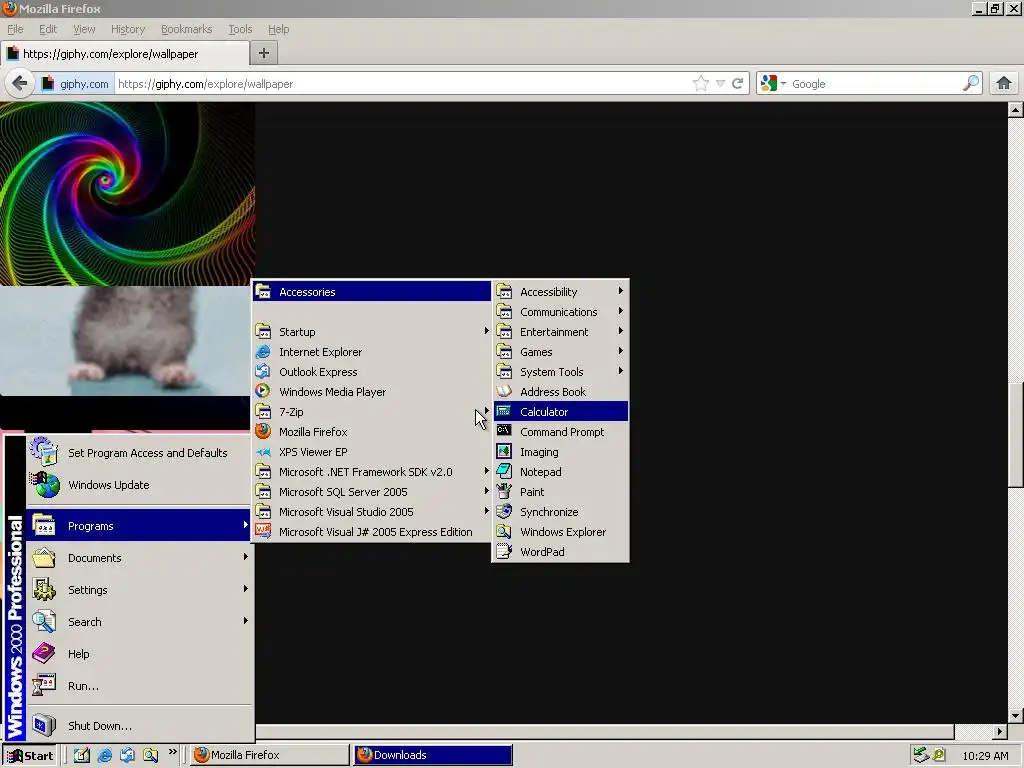This screenshot has width=1024, height=768.
Task: Click in the Google search box
Action: tap(875, 84)
